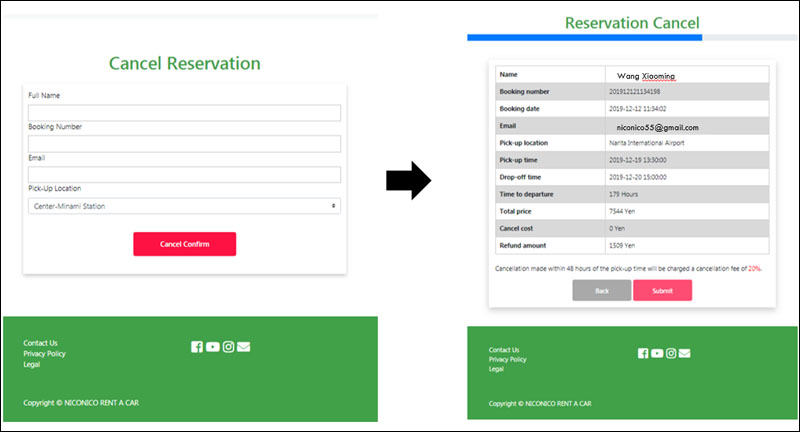Click Instagram icon in Cancel Reservation page footer
This screenshot has width=800, height=432.
click(228, 347)
